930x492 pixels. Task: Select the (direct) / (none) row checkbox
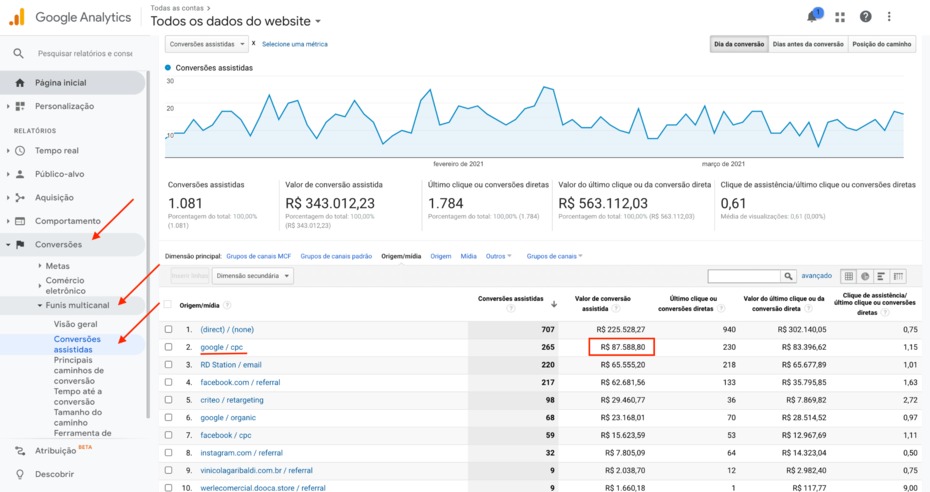(168, 329)
